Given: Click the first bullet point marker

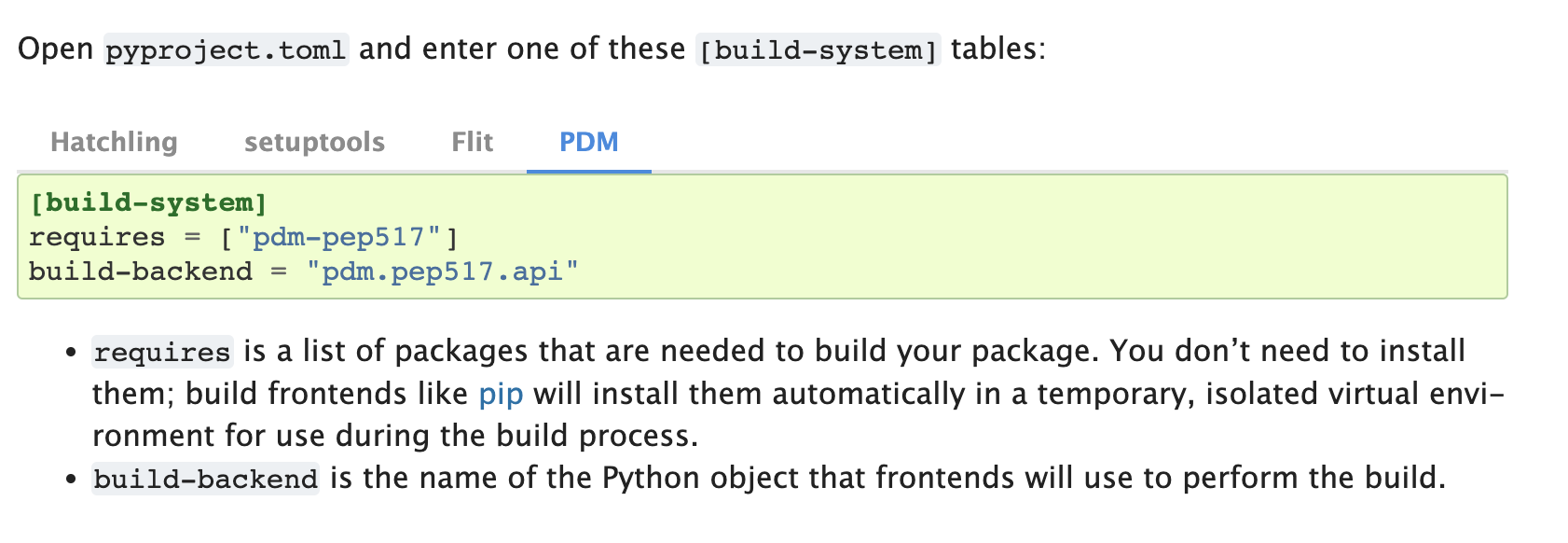Looking at the screenshot, I should pos(71,353).
